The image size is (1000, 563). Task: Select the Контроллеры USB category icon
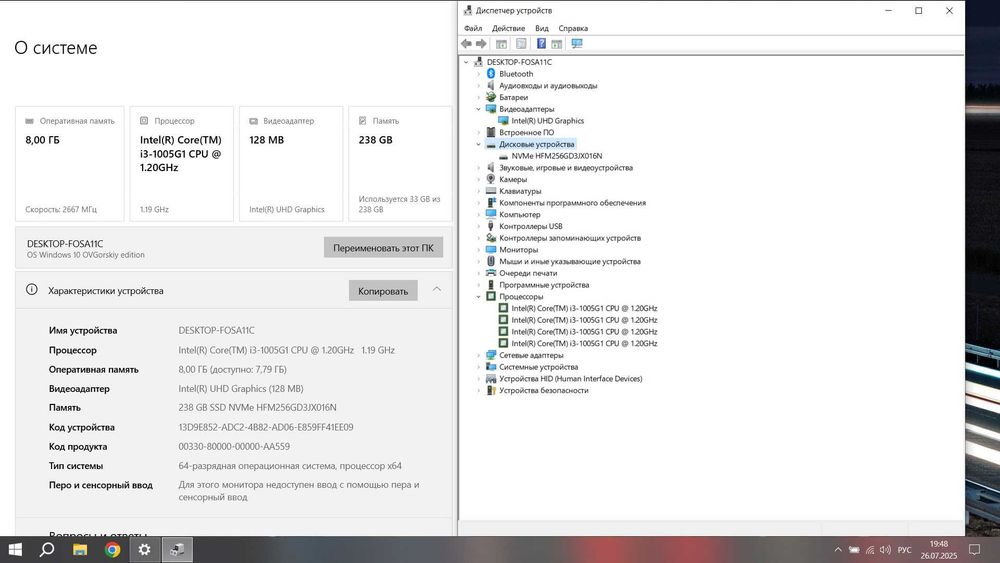[x=491, y=226]
